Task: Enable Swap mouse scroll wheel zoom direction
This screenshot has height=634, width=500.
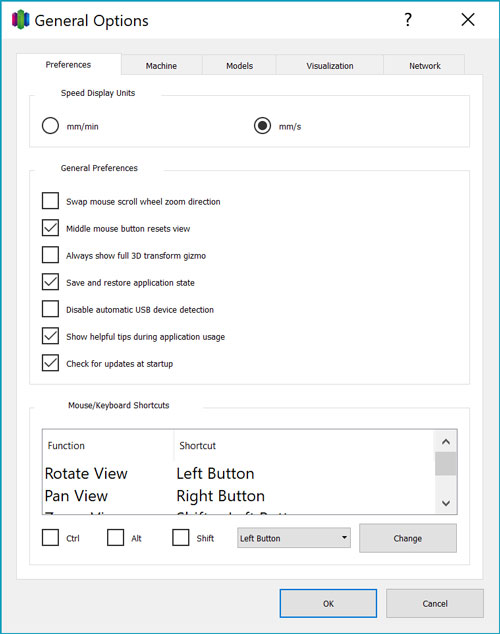Action: 50,201
